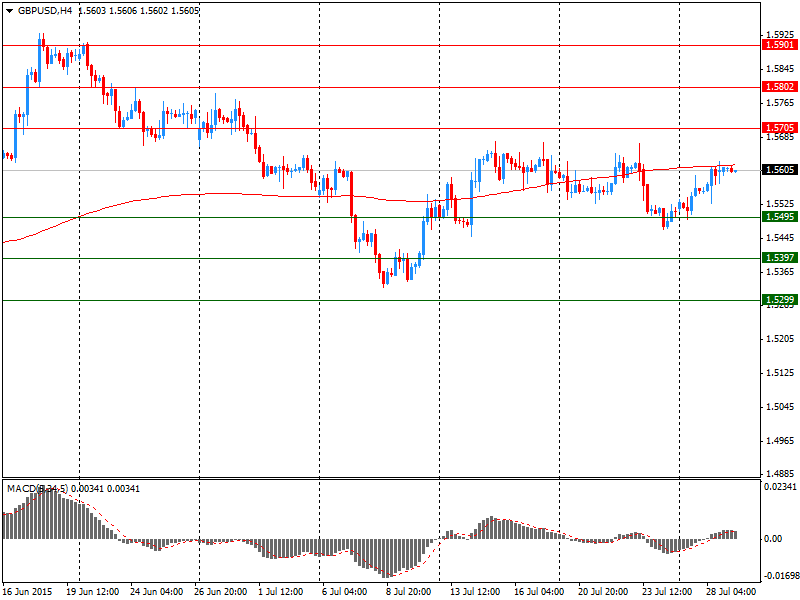Click the 26 Jun 20:00 time label
The height and width of the screenshot is (600, 800).
[221, 592]
